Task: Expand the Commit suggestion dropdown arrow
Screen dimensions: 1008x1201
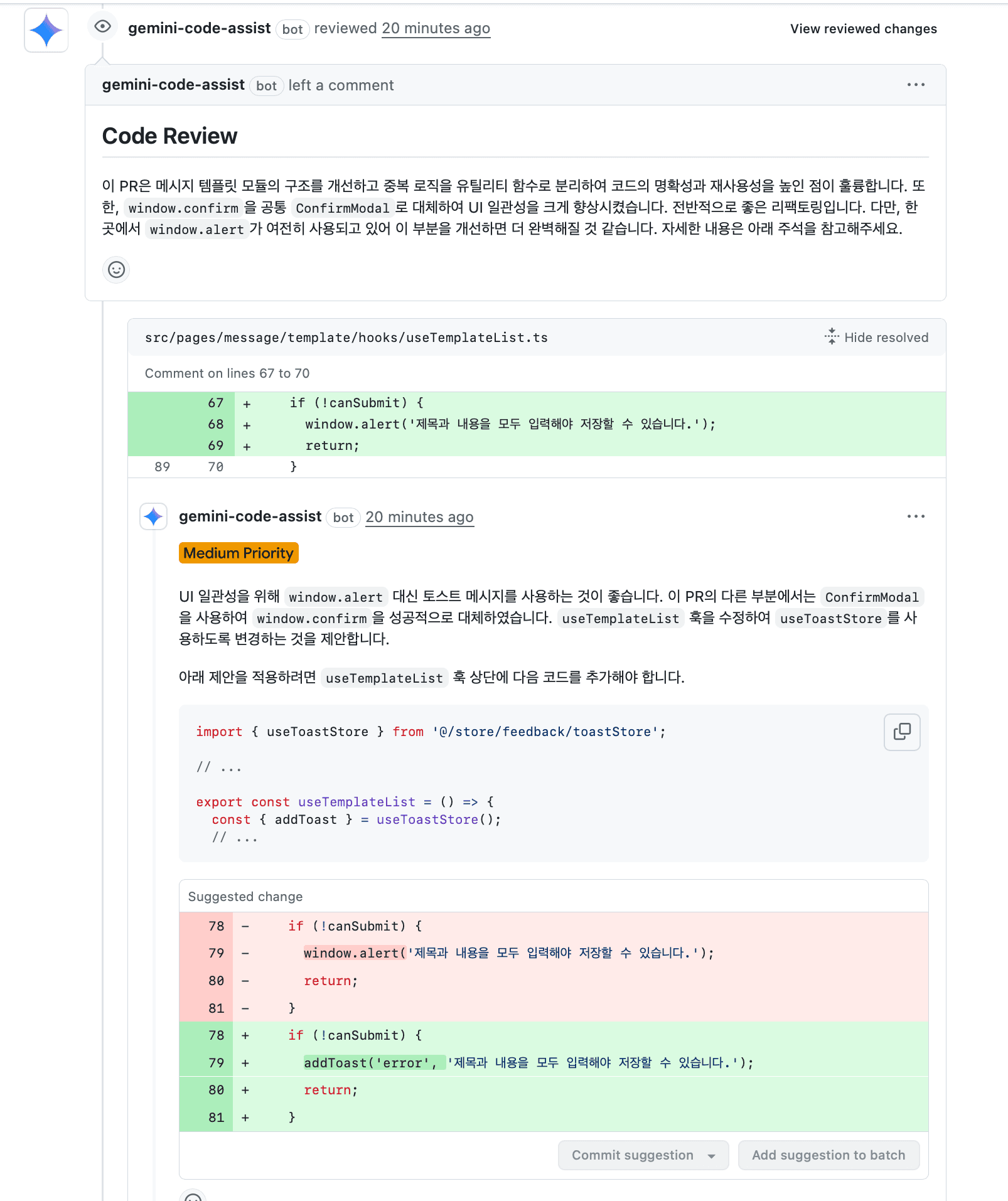Action: click(711, 1156)
